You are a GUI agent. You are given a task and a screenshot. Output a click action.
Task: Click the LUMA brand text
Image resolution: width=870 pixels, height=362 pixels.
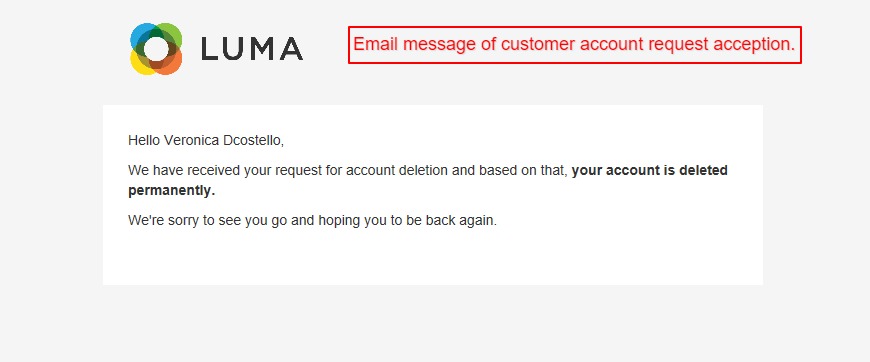[252, 49]
